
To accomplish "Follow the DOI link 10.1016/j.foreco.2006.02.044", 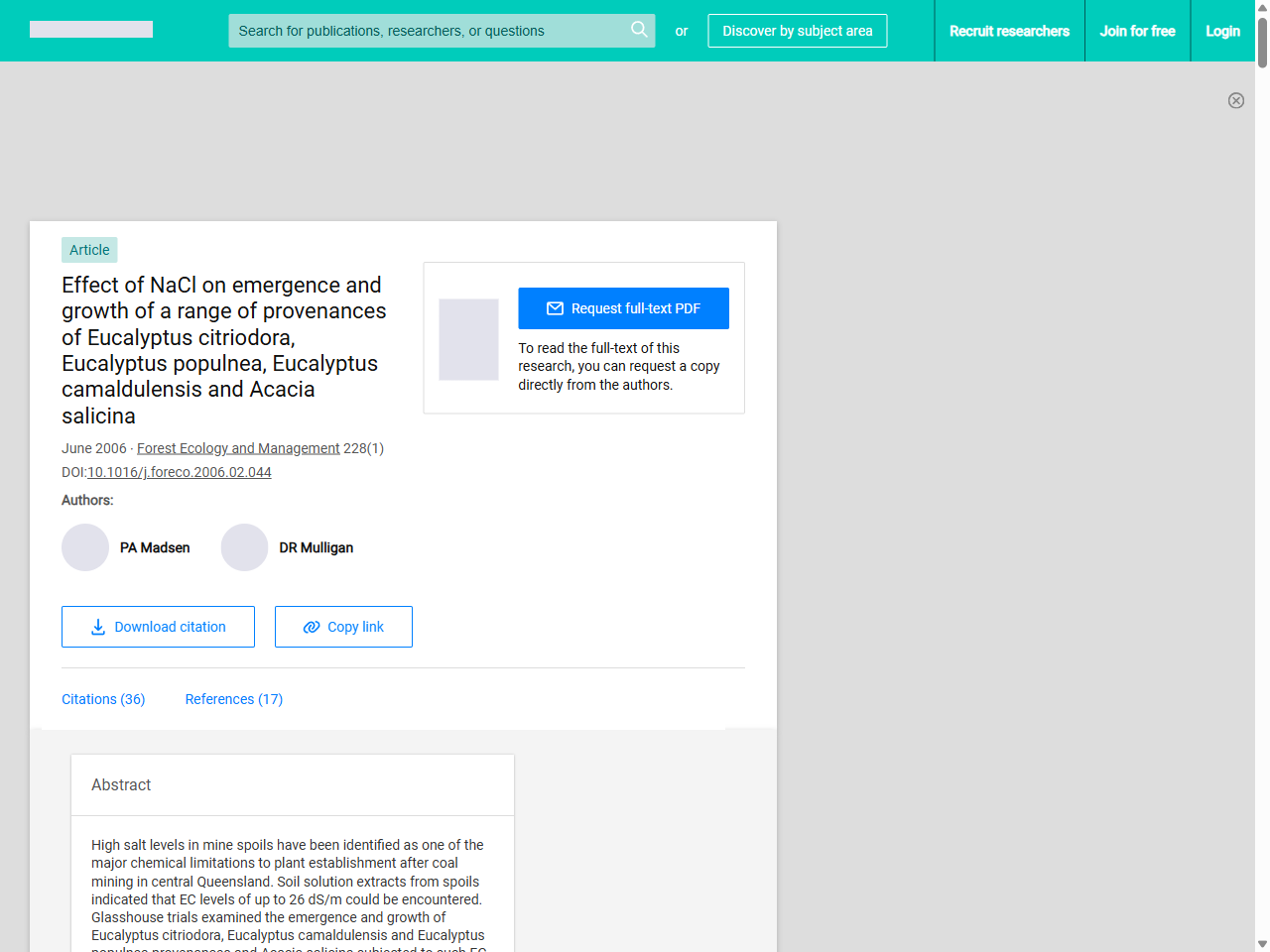I will coord(179,472).
